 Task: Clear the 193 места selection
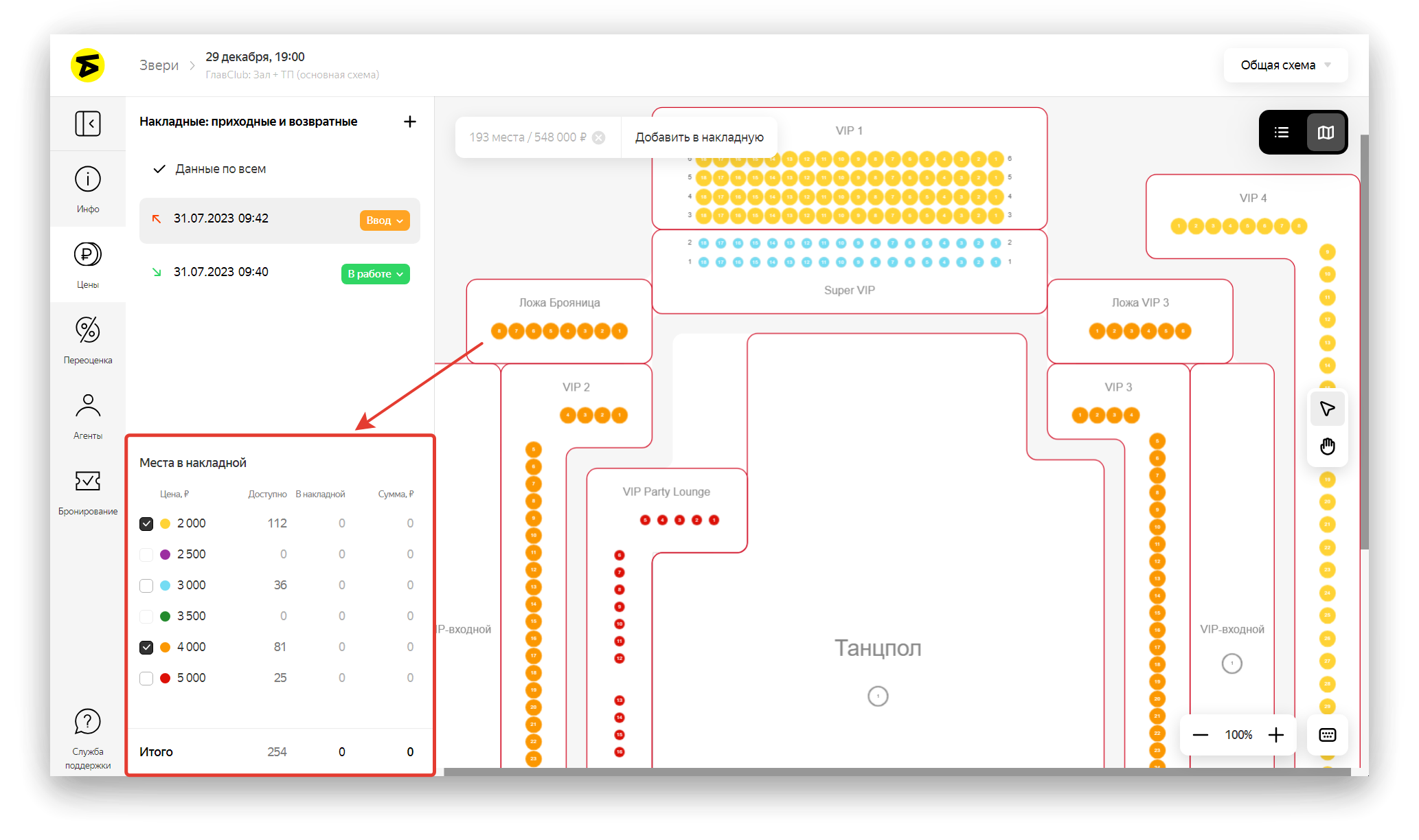pos(599,137)
